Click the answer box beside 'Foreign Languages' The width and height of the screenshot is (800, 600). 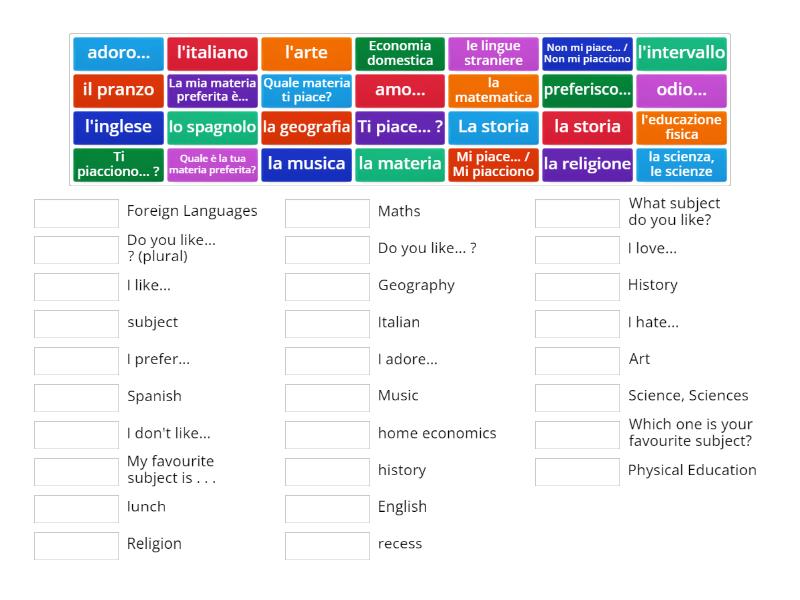[x=76, y=213]
